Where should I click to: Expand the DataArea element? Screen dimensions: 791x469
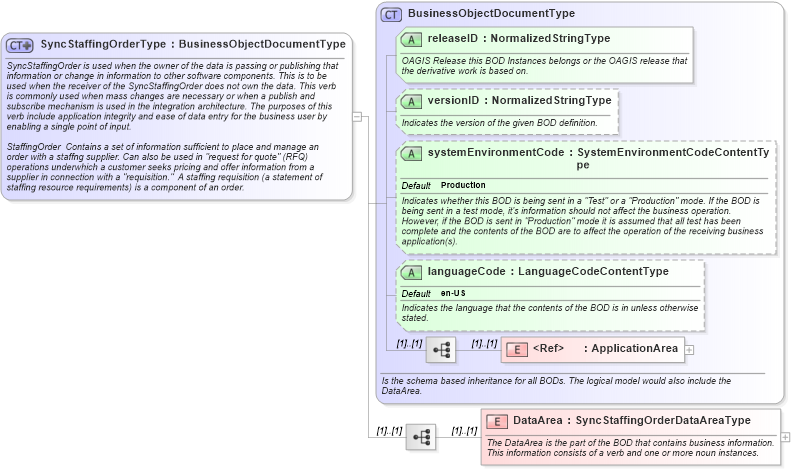click(x=785, y=437)
